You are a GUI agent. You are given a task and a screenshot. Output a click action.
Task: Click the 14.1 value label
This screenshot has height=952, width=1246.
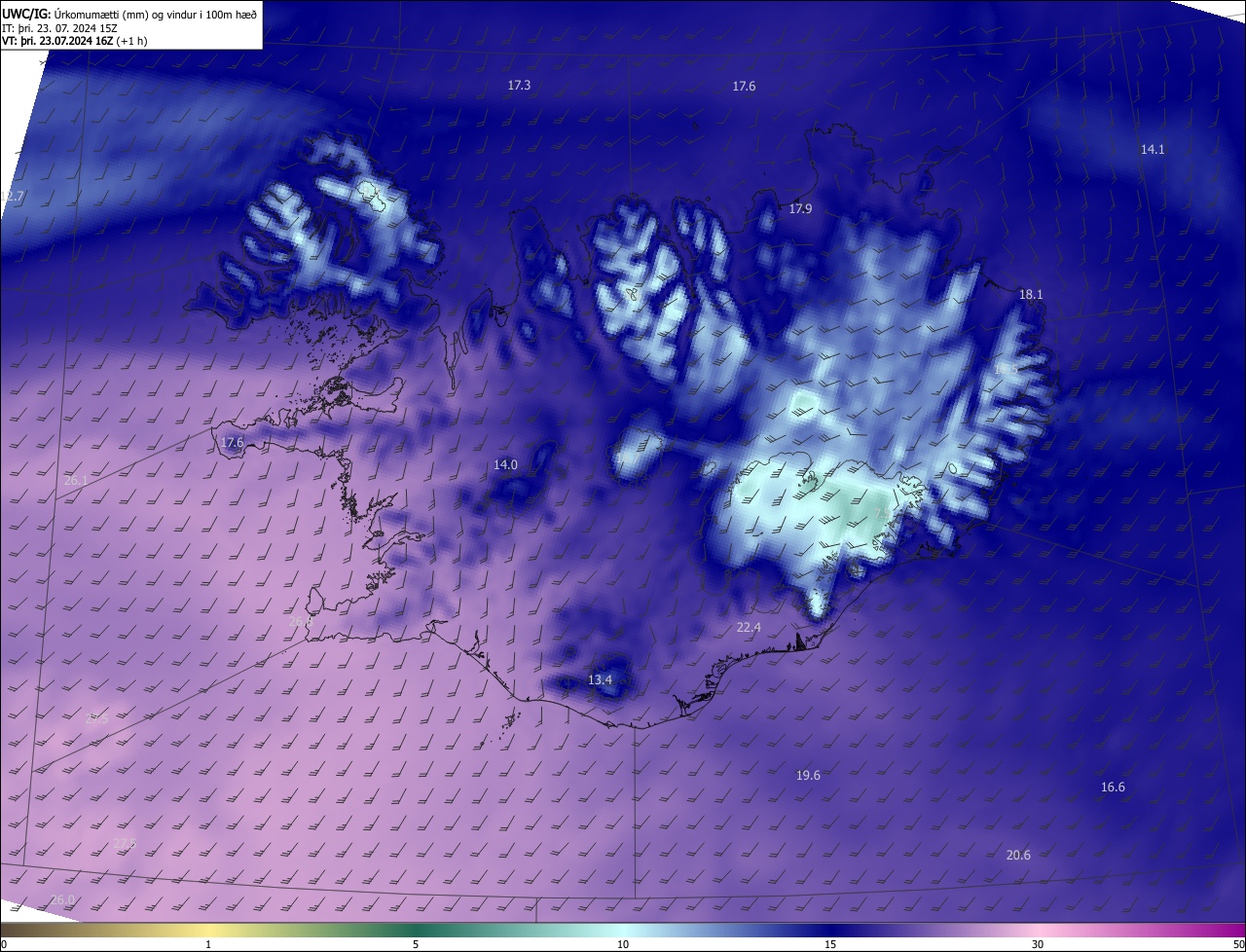pyautogui.click(x=1153, y=149)
